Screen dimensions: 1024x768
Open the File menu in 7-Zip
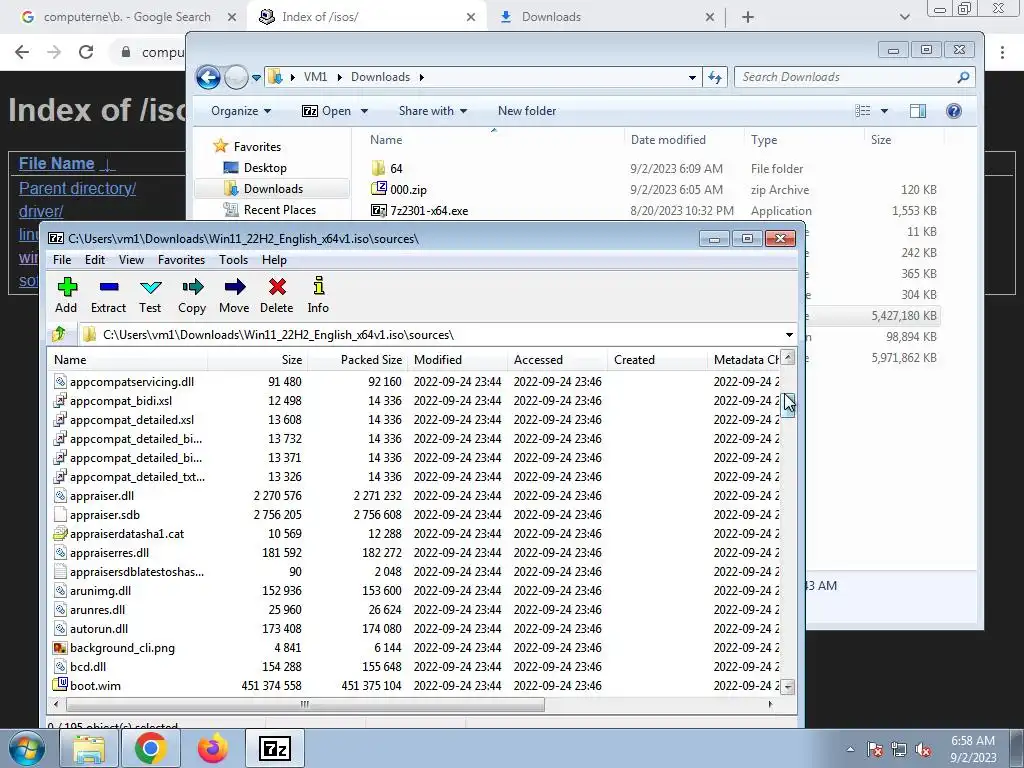point(62,260)
